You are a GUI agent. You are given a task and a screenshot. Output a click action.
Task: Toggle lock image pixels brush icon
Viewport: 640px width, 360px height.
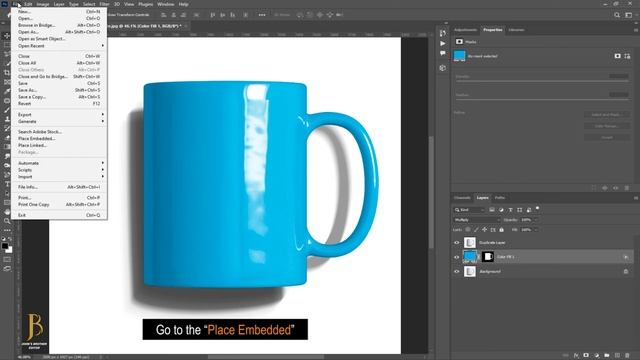pos(476,230)
